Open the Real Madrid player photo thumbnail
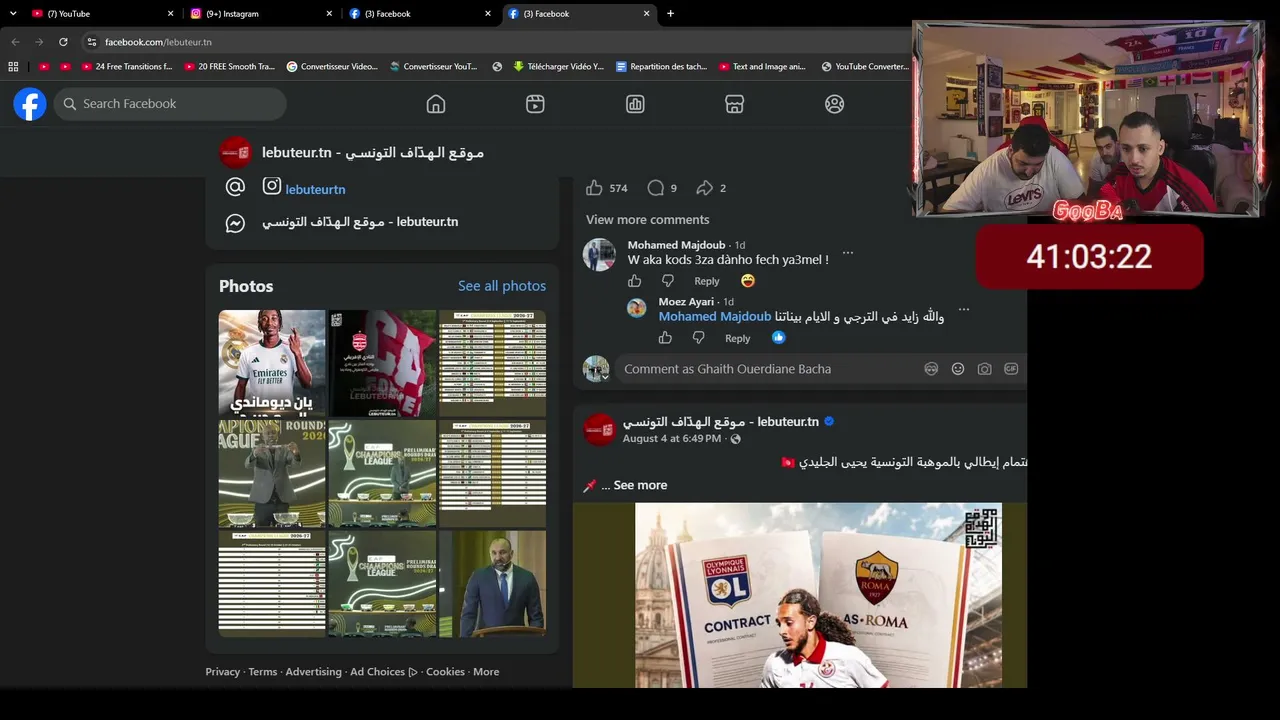Screen dimensions: 1280x720 click(x=272, y=363)
